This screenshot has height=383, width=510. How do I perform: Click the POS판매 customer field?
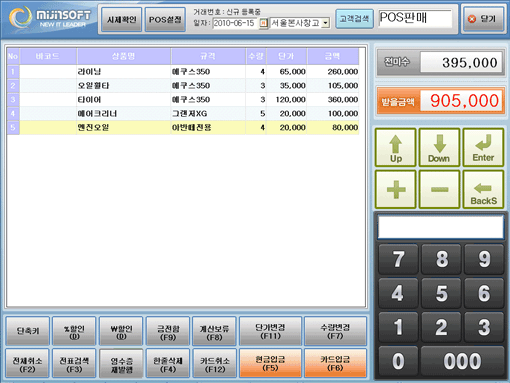pos(415,18)
